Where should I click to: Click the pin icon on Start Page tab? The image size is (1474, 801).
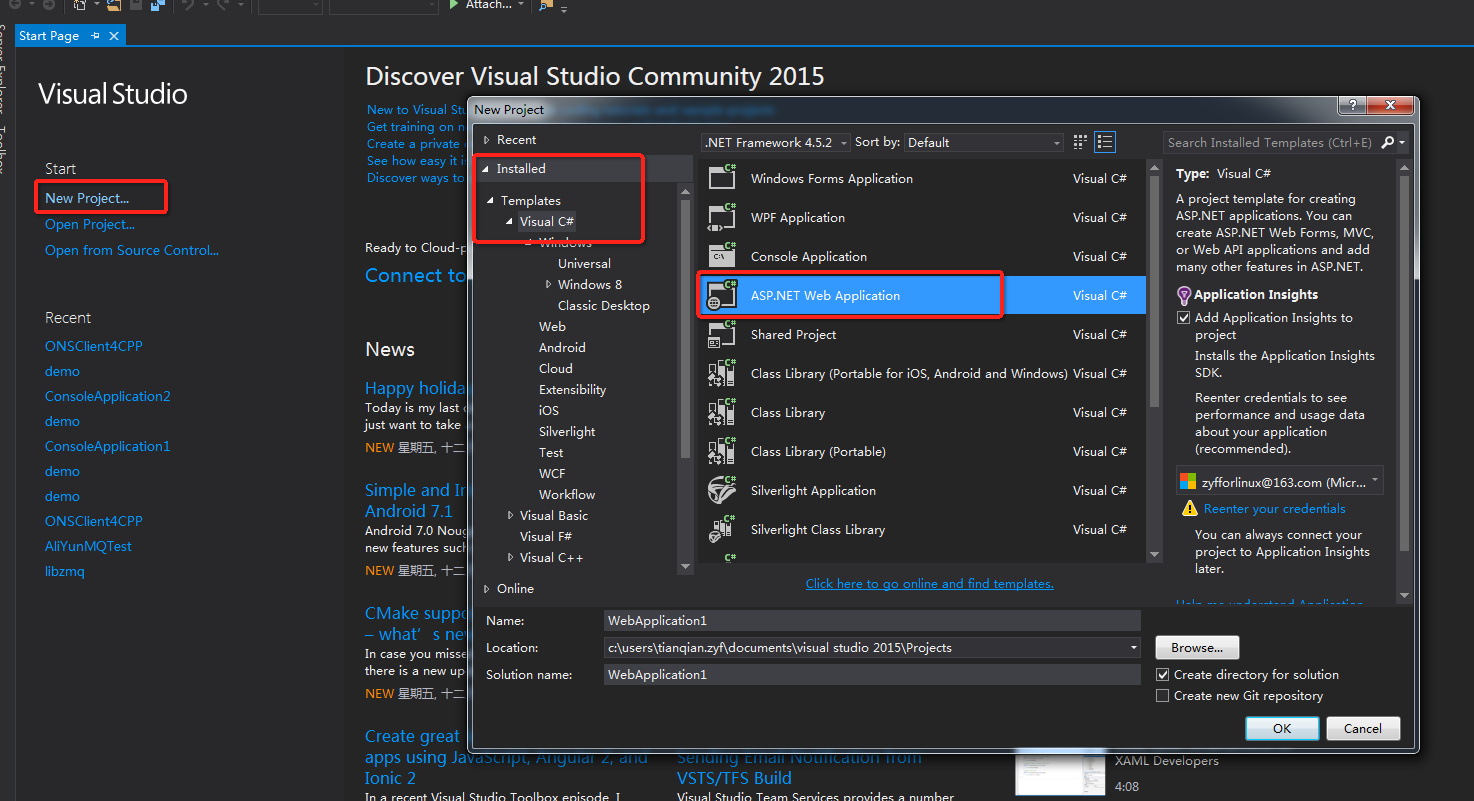point(96,35)
